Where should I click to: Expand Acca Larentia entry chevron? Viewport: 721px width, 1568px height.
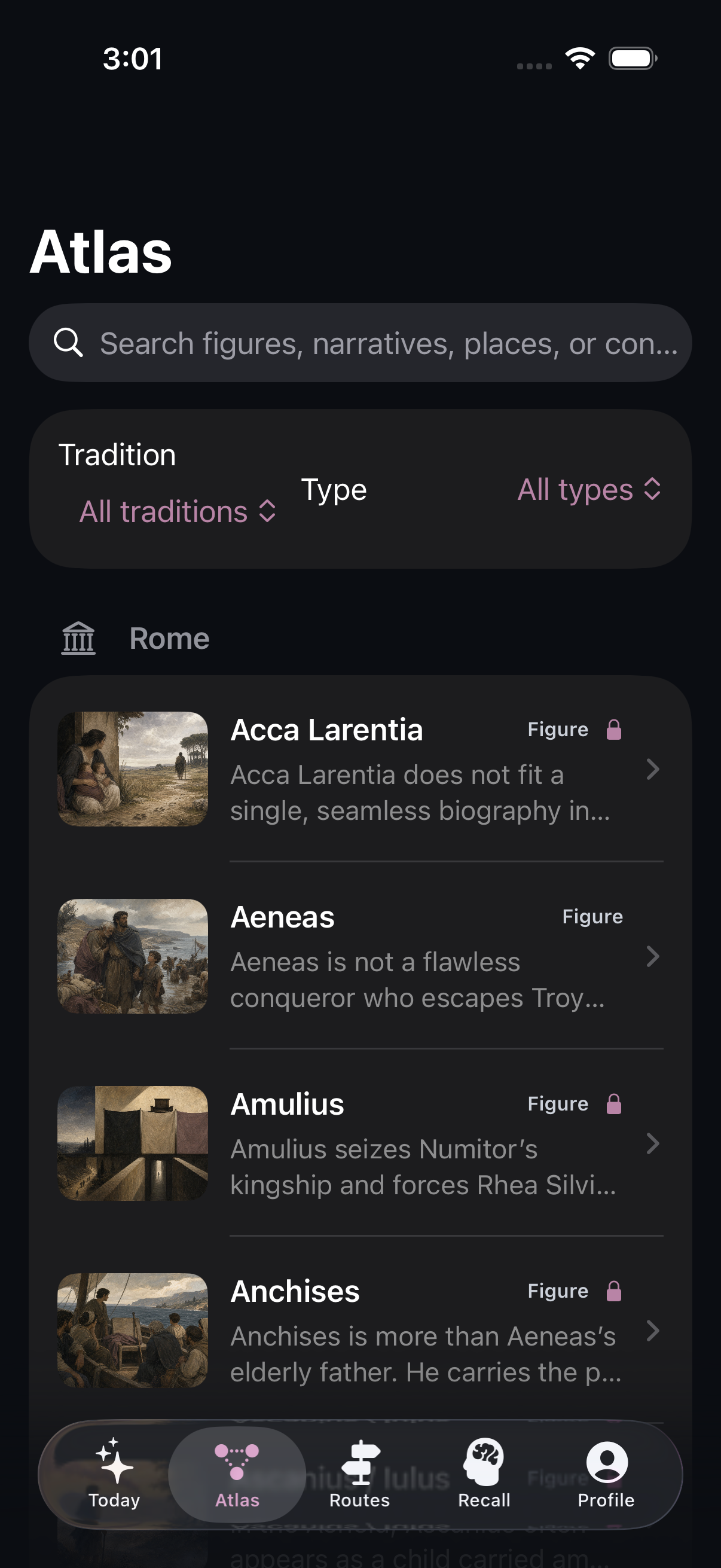pyautogui.click(x=653, y=770)
